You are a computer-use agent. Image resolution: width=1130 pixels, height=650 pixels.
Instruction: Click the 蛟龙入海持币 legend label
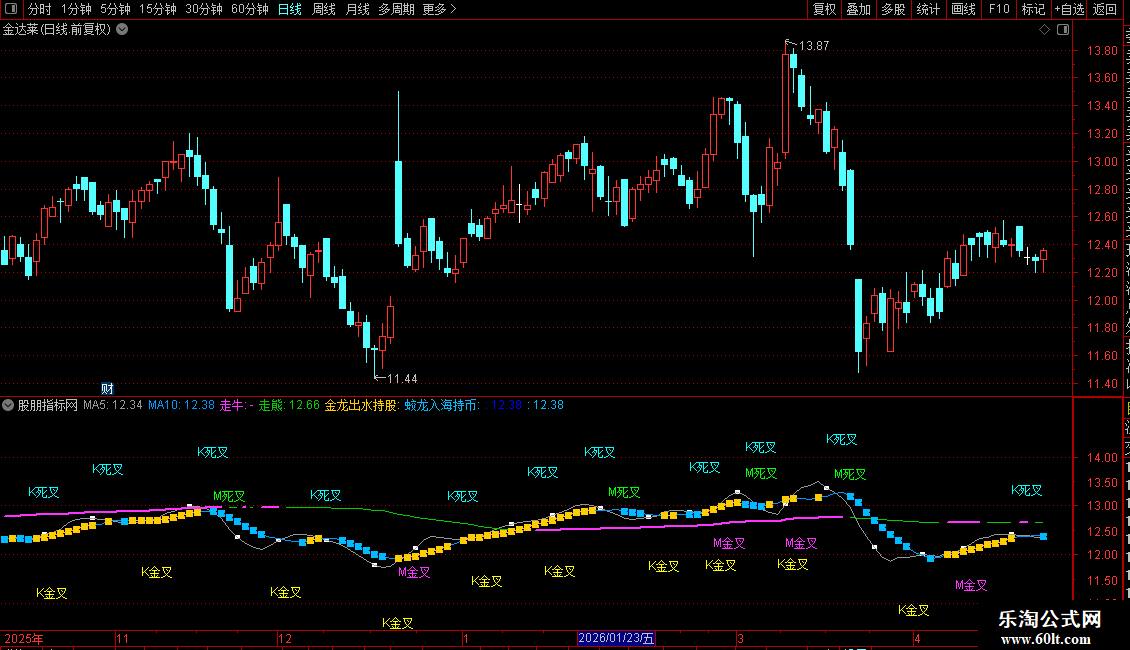pyautogui.click(x=441, y=405)
